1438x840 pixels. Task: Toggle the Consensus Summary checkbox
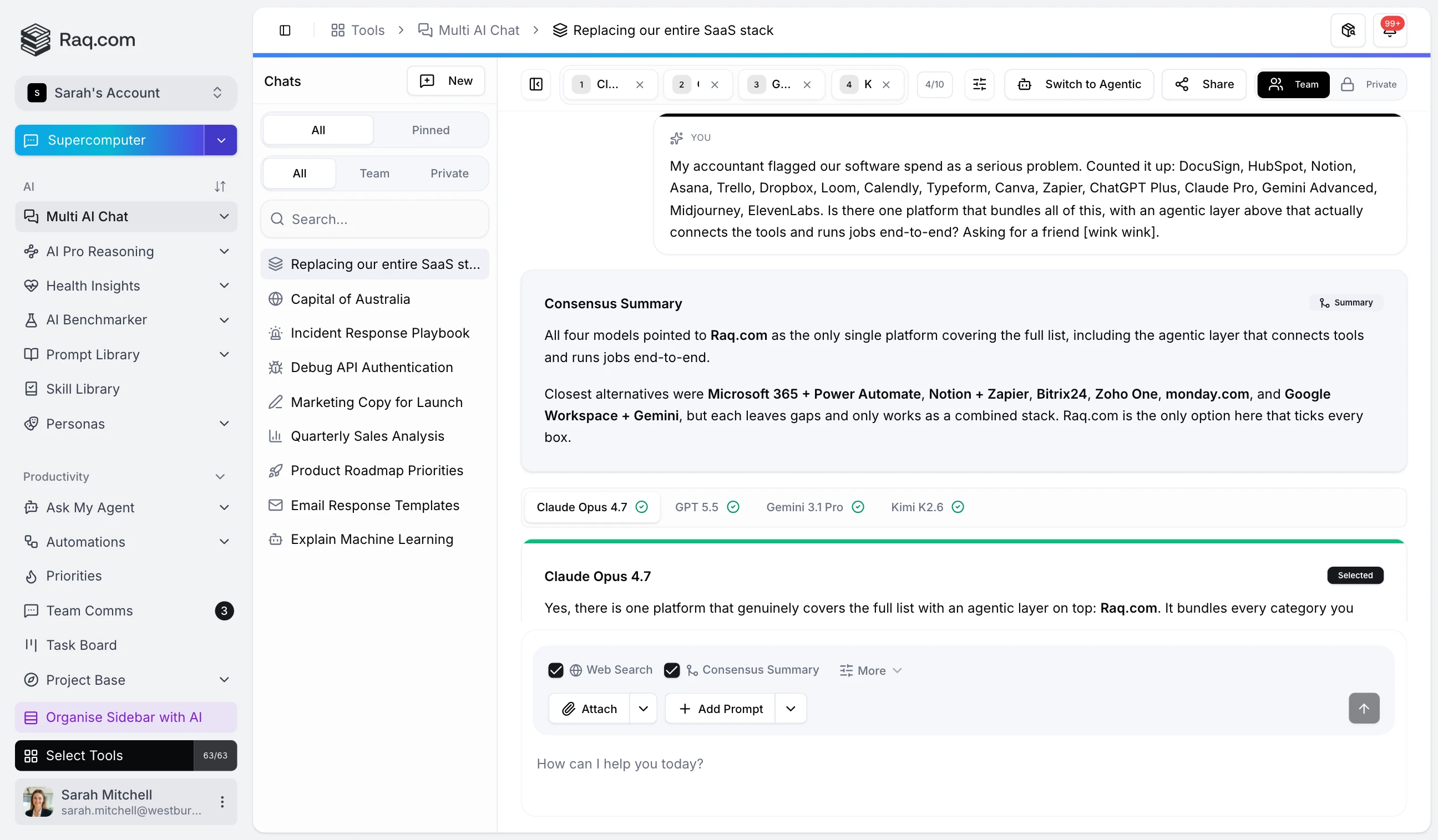pos(672,670)
